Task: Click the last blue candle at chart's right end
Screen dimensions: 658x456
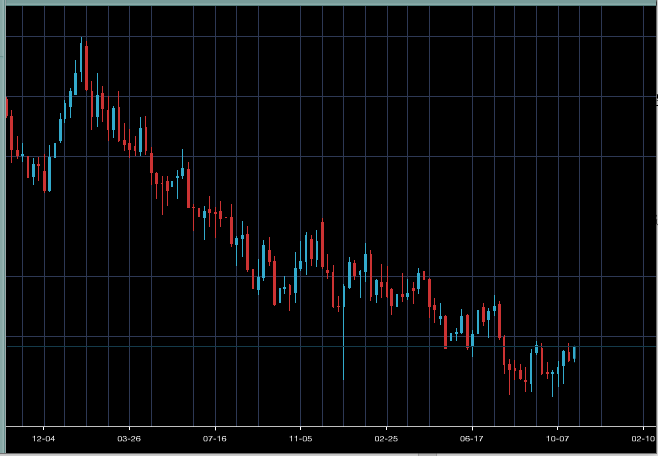Action: click(x=574, y=354)
